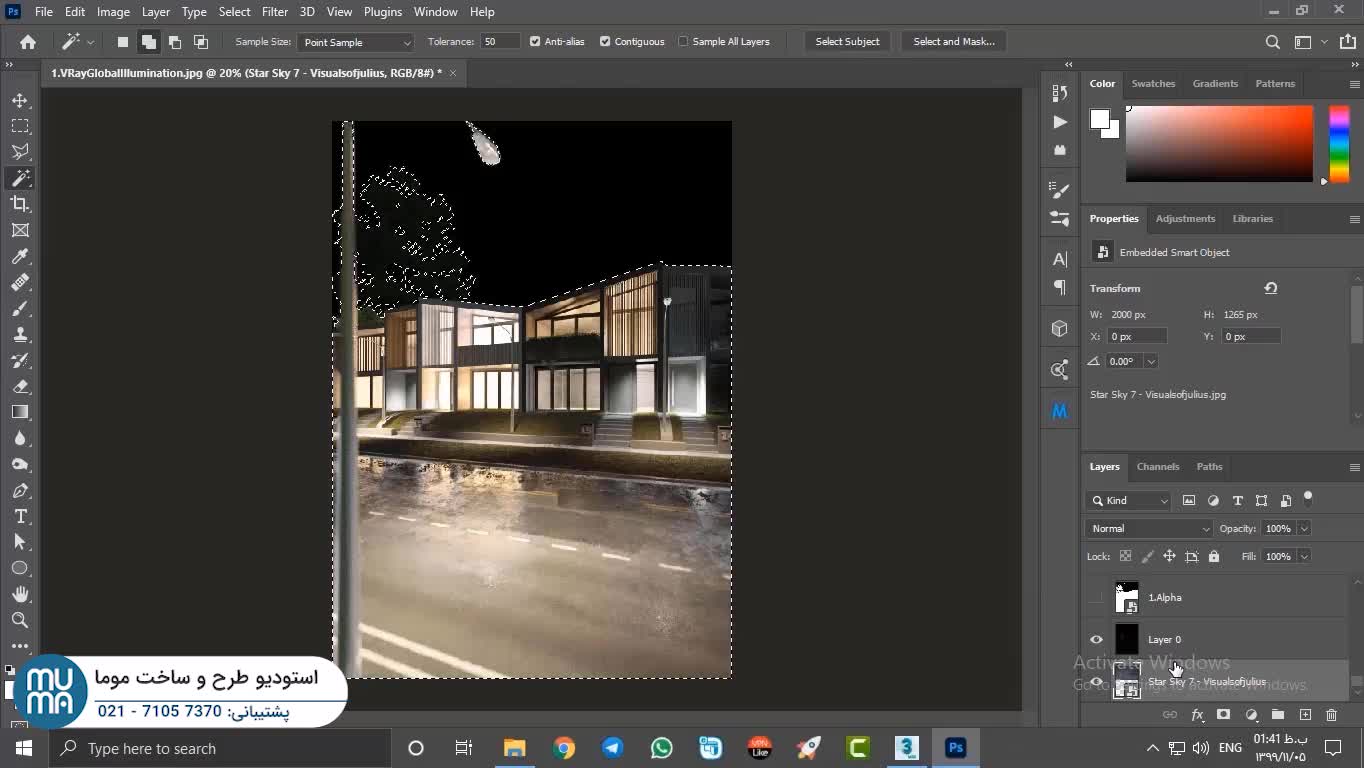The width and height of the screenshot is (1364, 768).
Task: Disable the Anti-alias checkbox
Action: pos(535,42)
